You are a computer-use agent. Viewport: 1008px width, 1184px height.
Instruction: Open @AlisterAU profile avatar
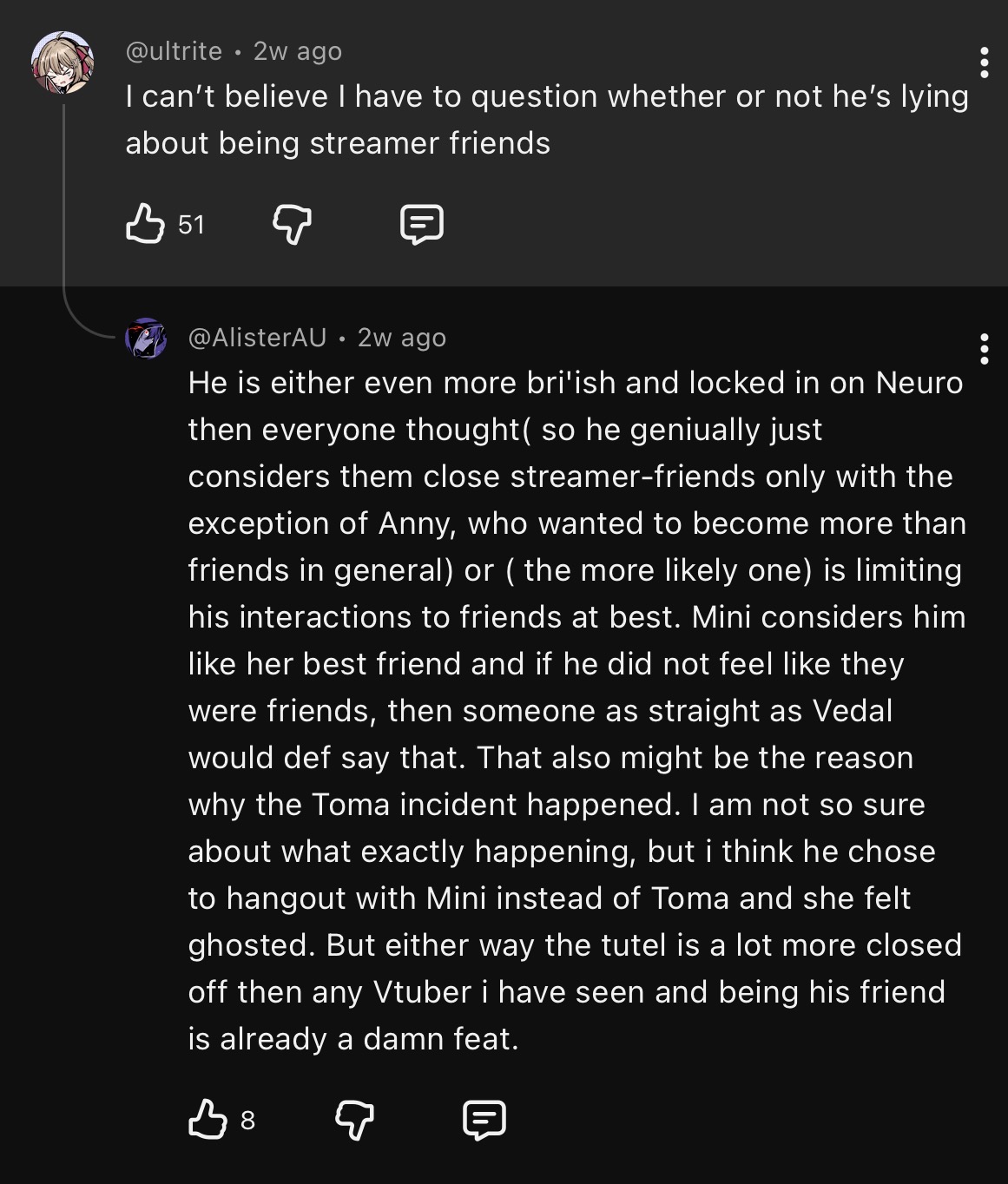(146, 338)
